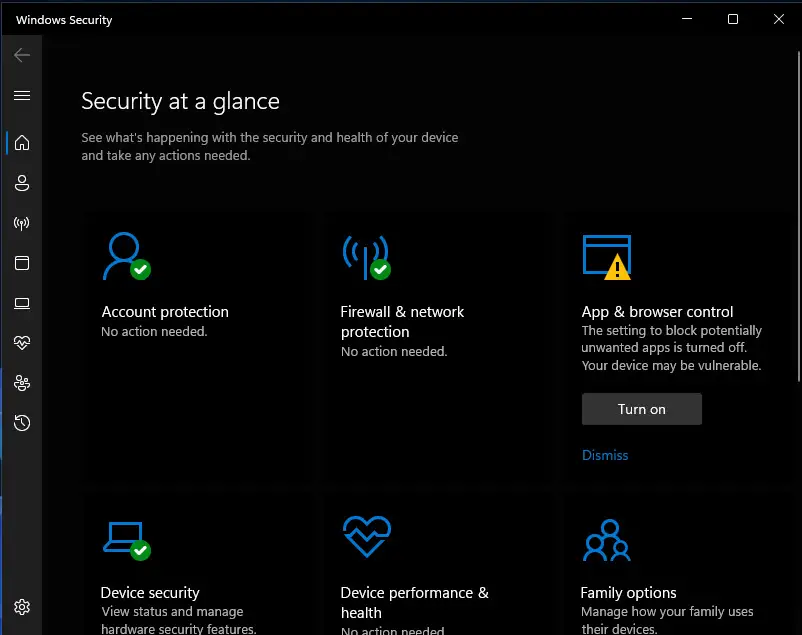Open the Device performance & health heading
The image size is (802, 635).
pyautogui.click(x=414, y=602)
